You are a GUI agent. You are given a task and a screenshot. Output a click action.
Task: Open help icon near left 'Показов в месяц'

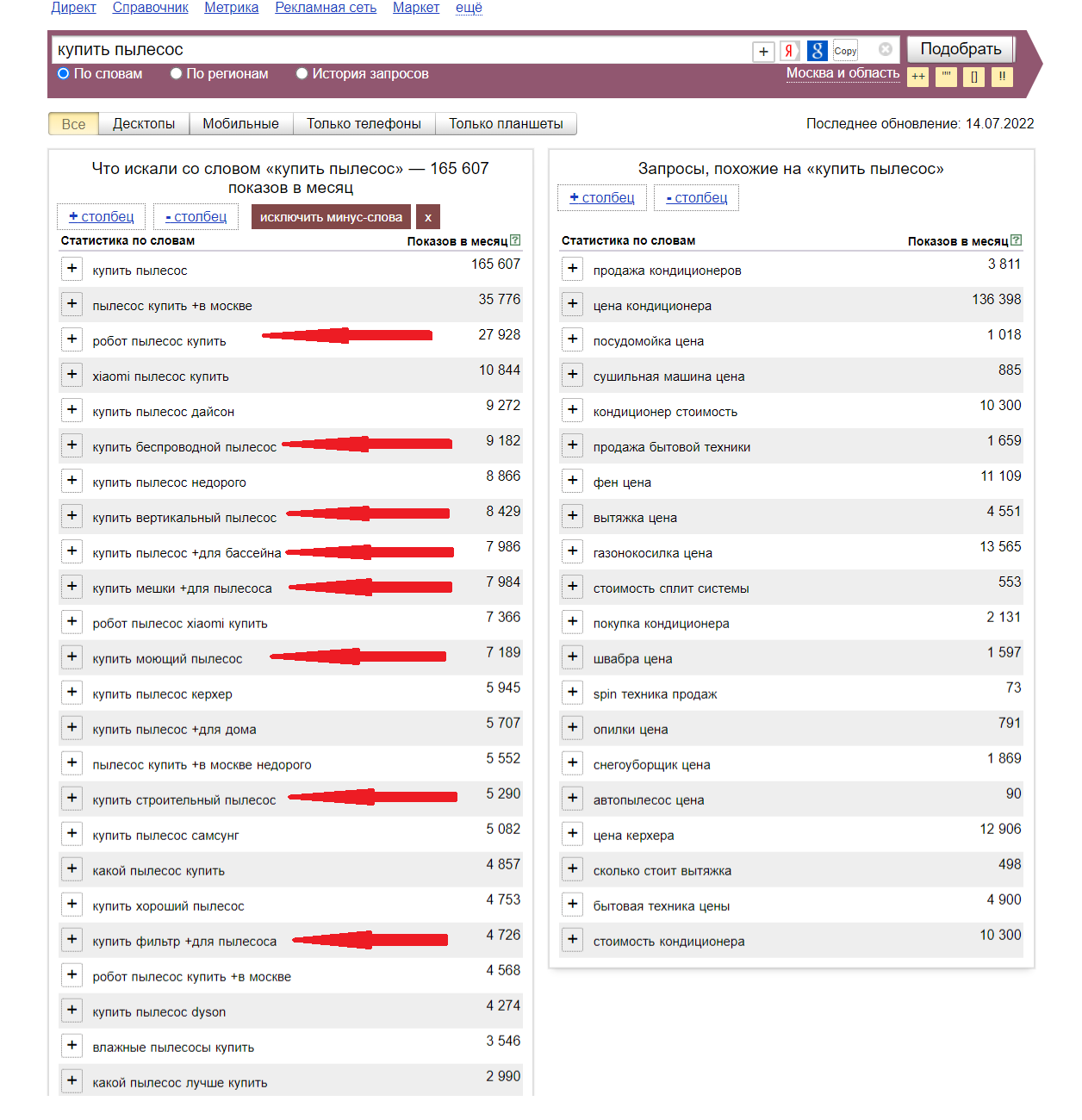[515, 240]
